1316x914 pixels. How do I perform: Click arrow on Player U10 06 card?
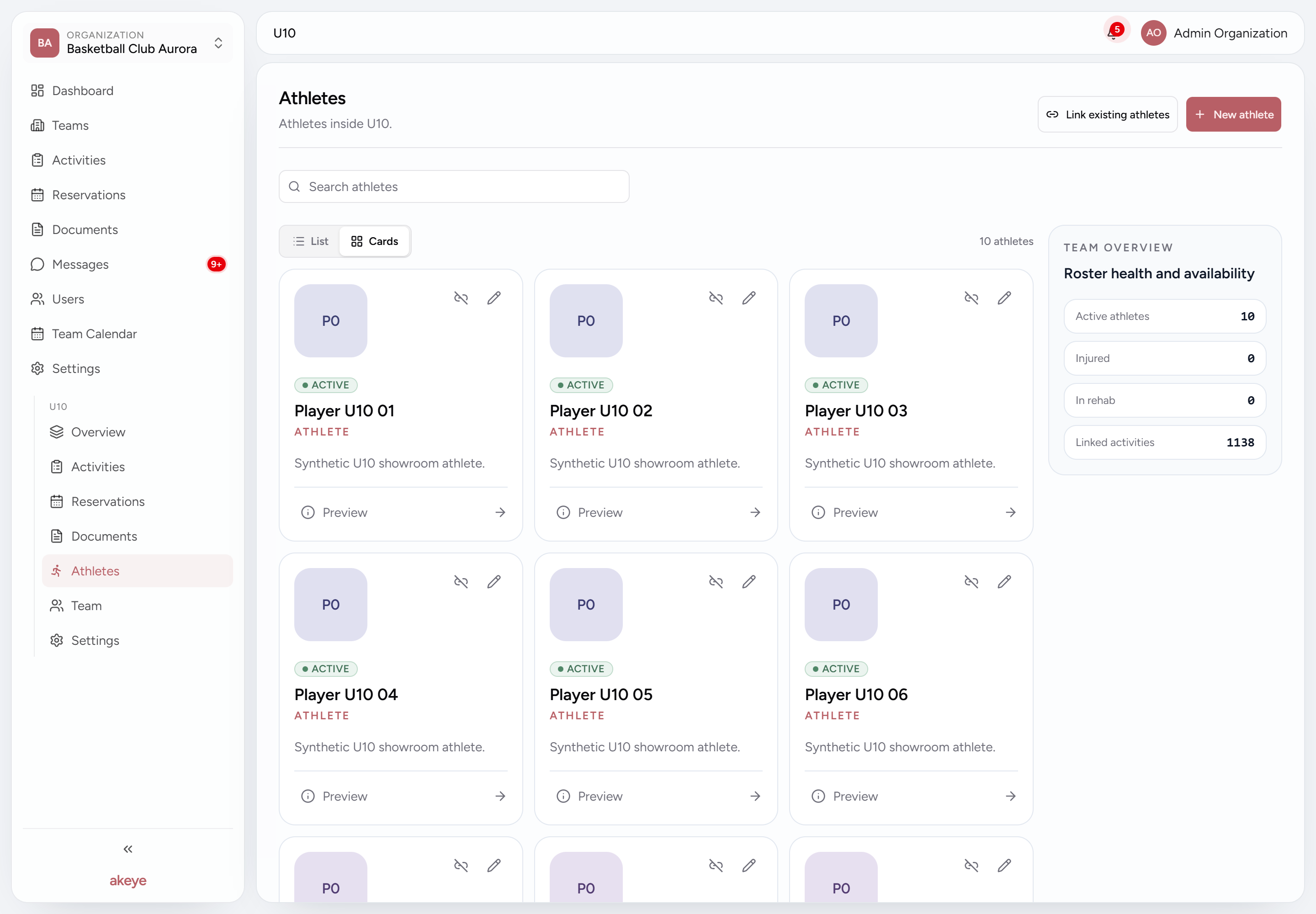point(1011,796)
